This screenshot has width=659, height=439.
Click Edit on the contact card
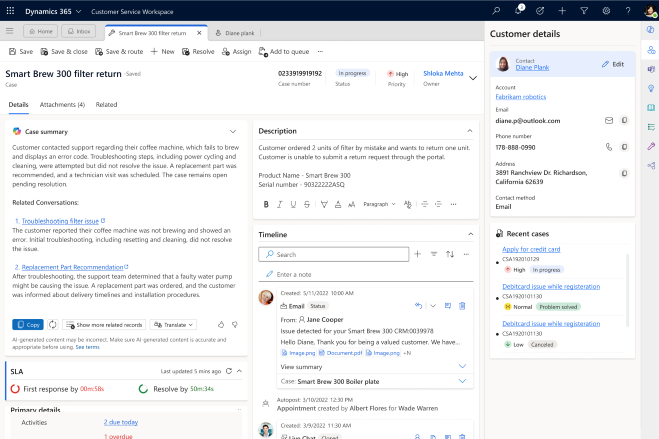(613, 64)
